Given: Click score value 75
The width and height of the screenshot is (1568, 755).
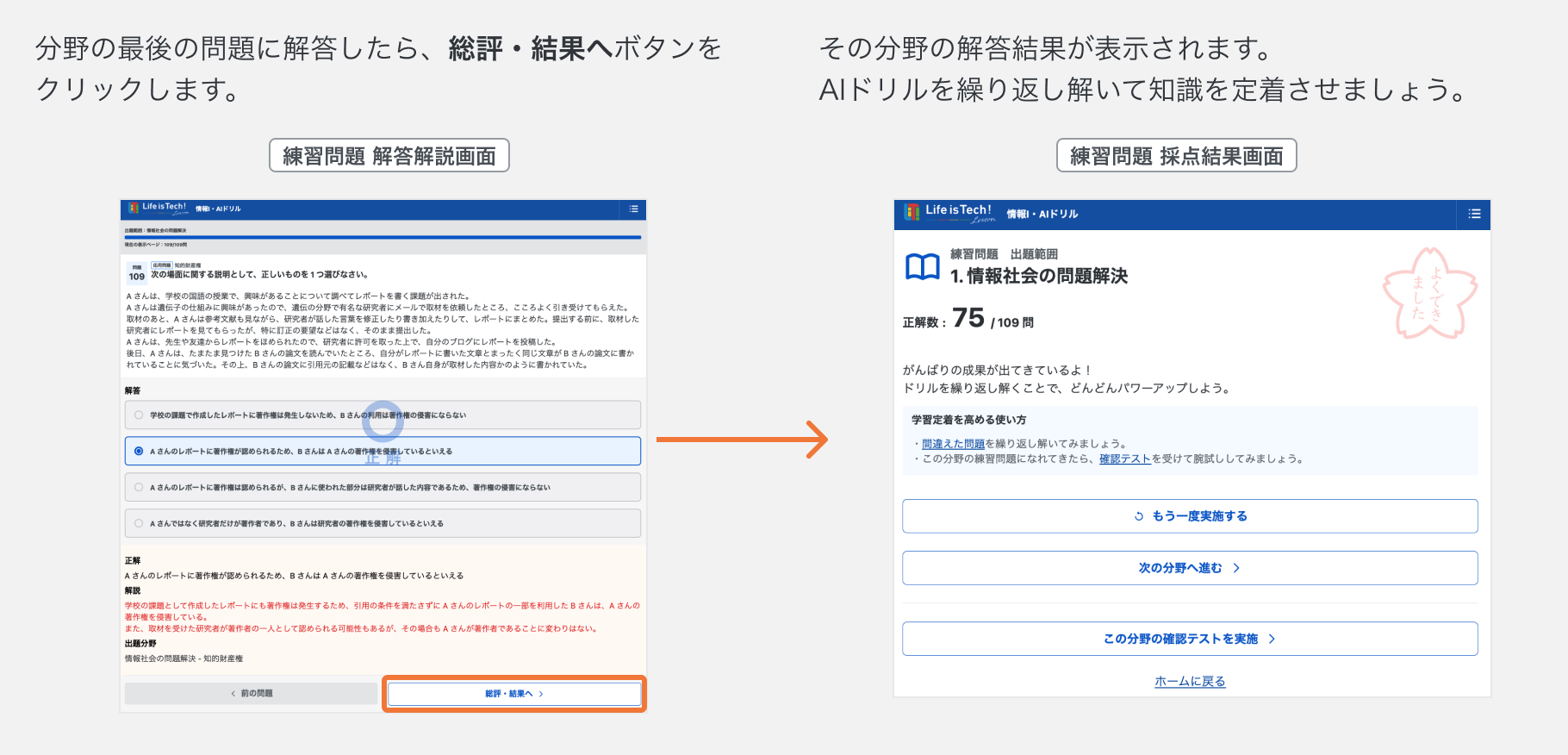Looking at the screenshot, I should (x=968, y=318).
